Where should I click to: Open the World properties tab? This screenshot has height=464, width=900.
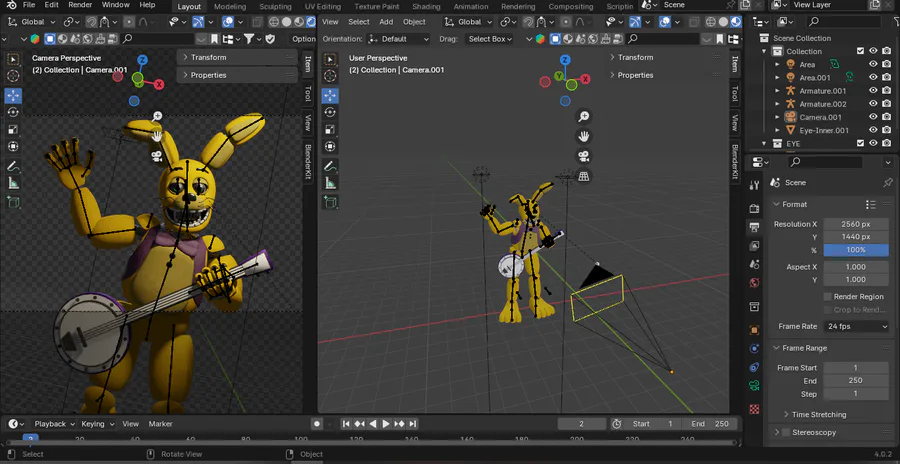[754, 283]
